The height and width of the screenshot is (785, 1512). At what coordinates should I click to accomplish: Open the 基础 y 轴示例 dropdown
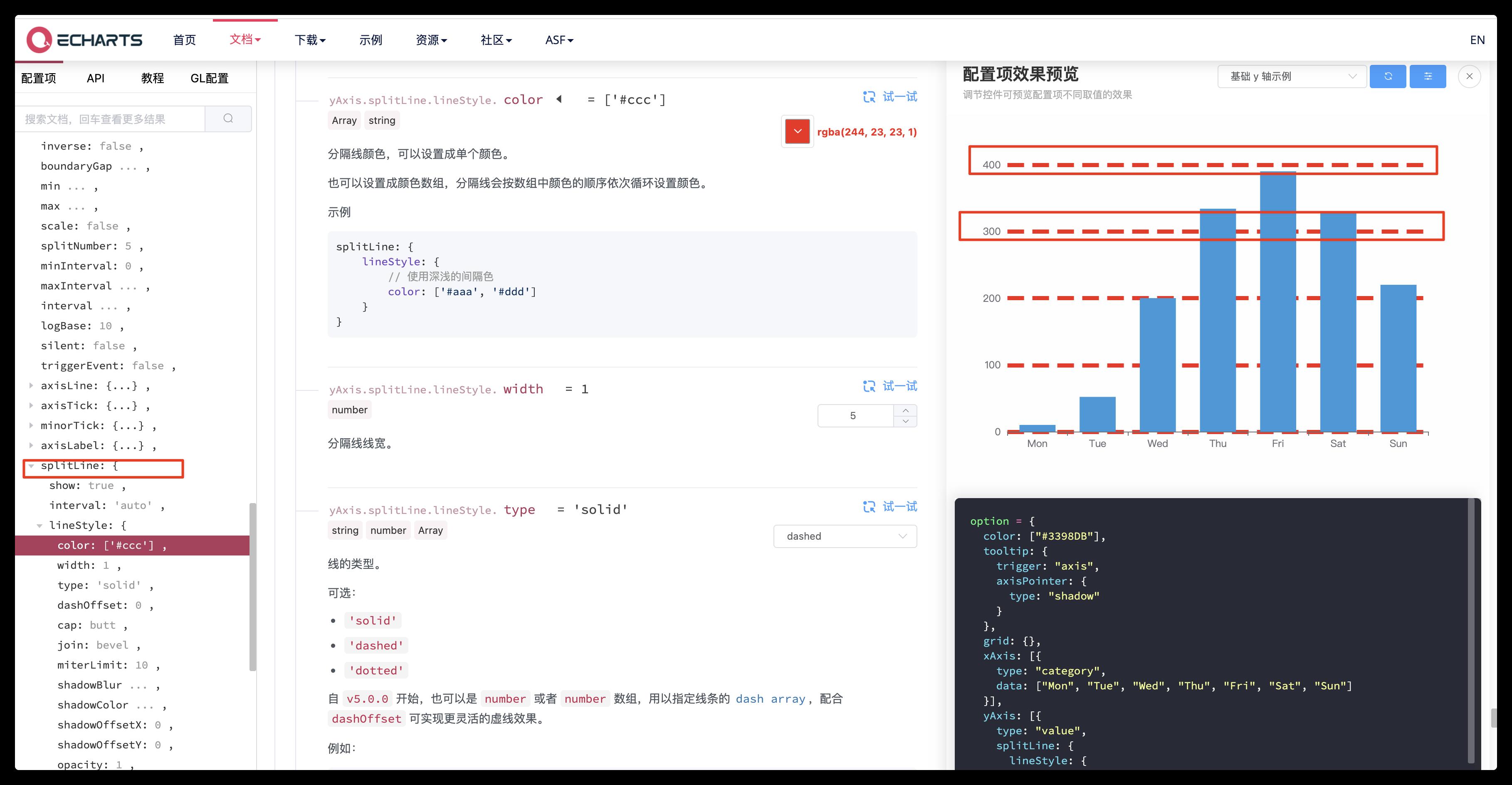click(x=1292, y=76)
